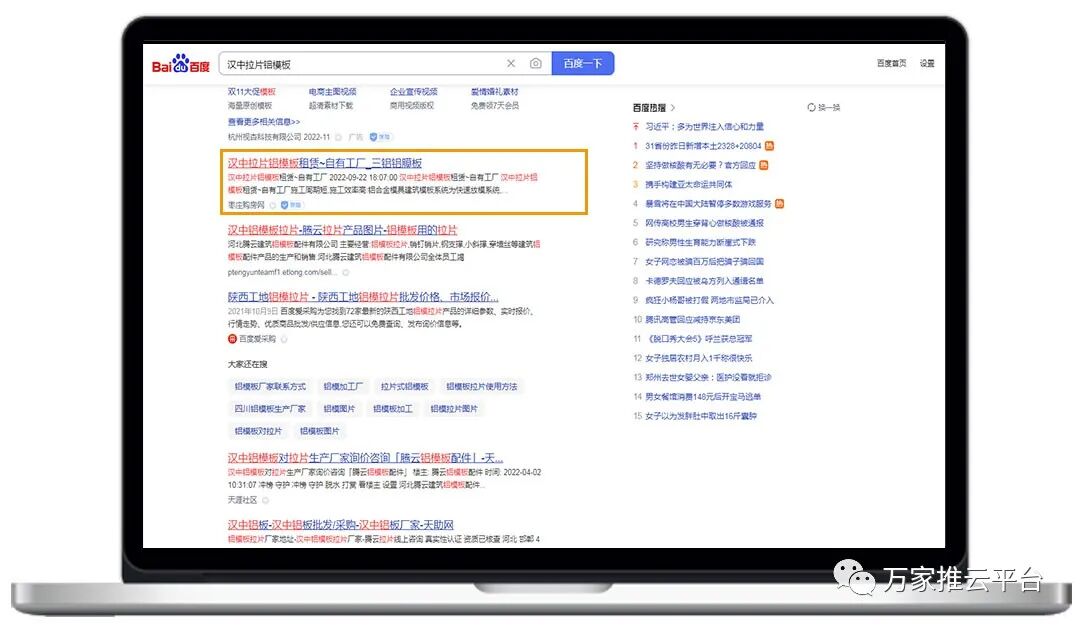Click the 保障 shield badge under 枣庄购房网
The width and height of the screenshot is (1080, 628).
click(x=291, y=205)
